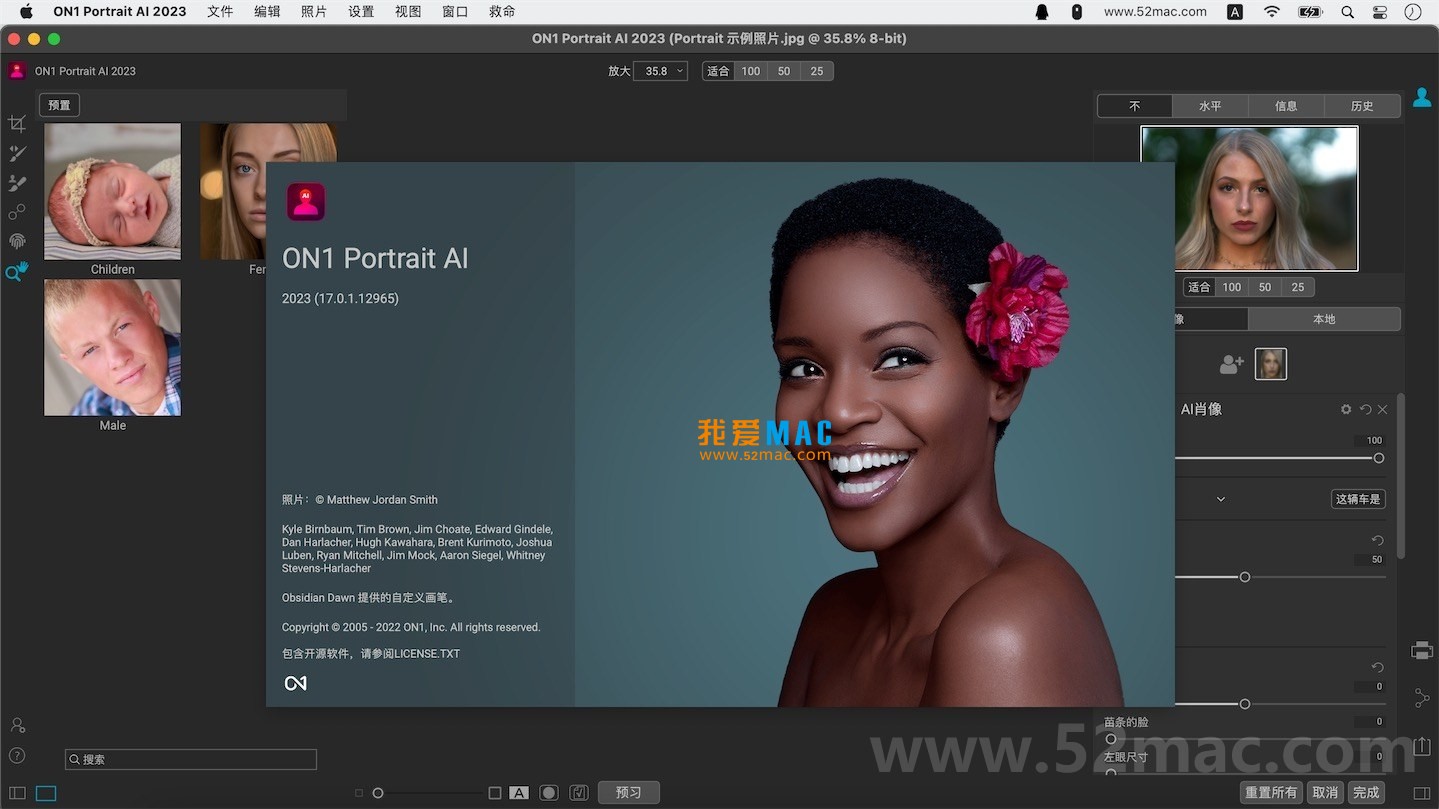Viewport: 1439px width, 809px height.
Task: Click the Portrait AI app icon in about dialog
Action: [x=306, y=201]
